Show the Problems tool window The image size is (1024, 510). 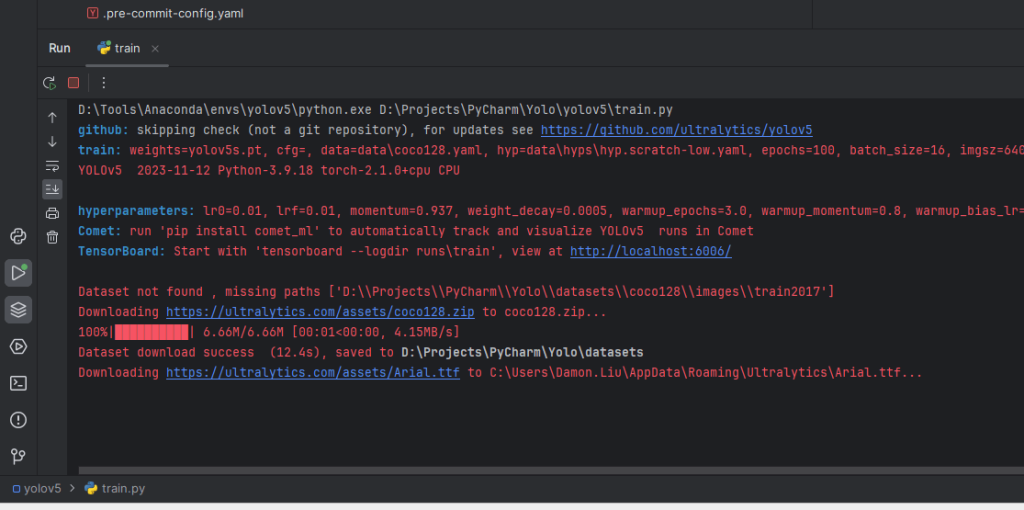click(x=18, y=420)
